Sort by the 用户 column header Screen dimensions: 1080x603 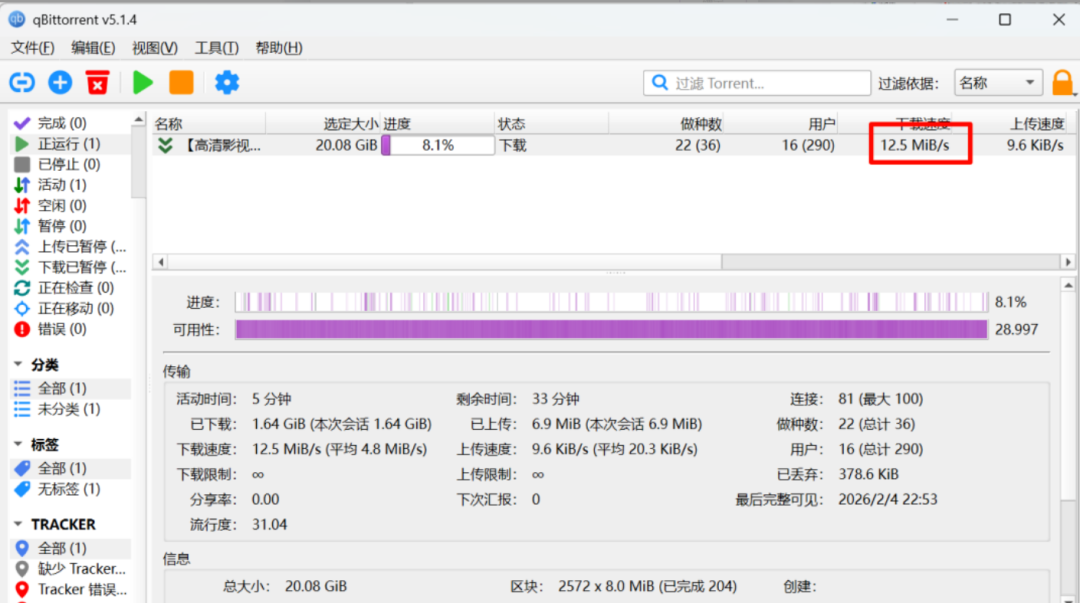pos(780,124)
